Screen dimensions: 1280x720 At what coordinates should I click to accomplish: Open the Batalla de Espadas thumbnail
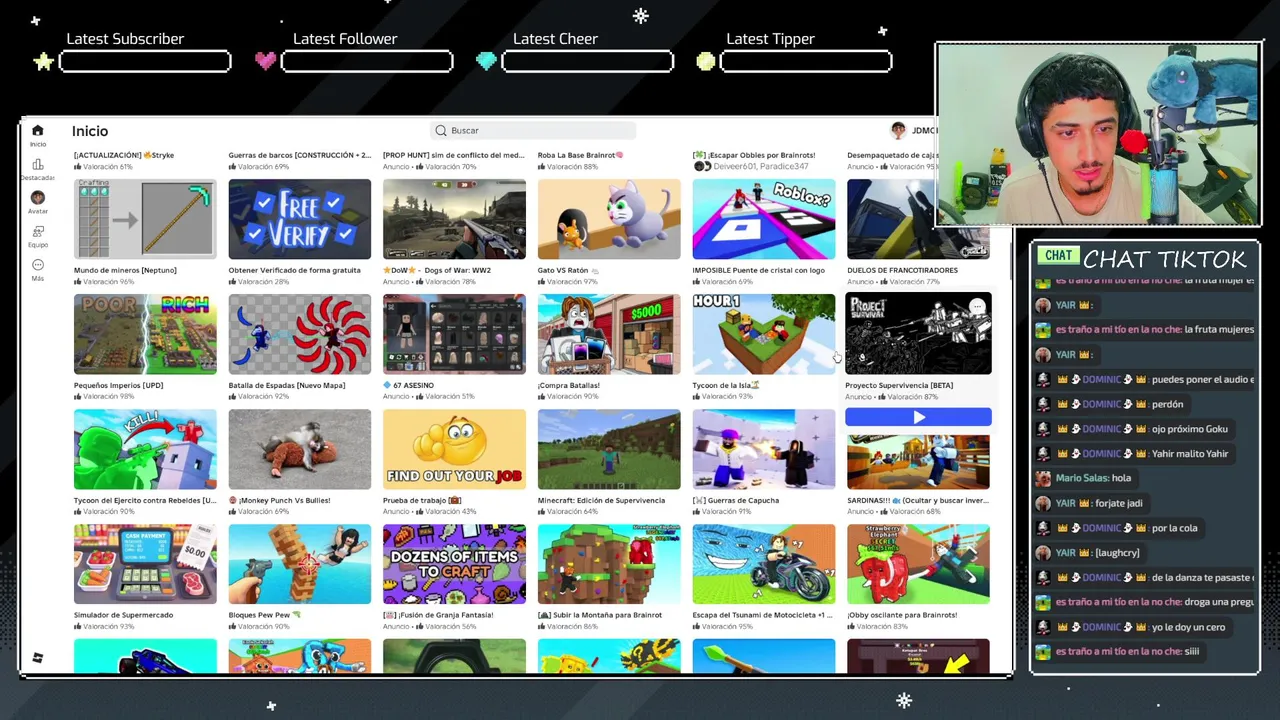point(299,334)
